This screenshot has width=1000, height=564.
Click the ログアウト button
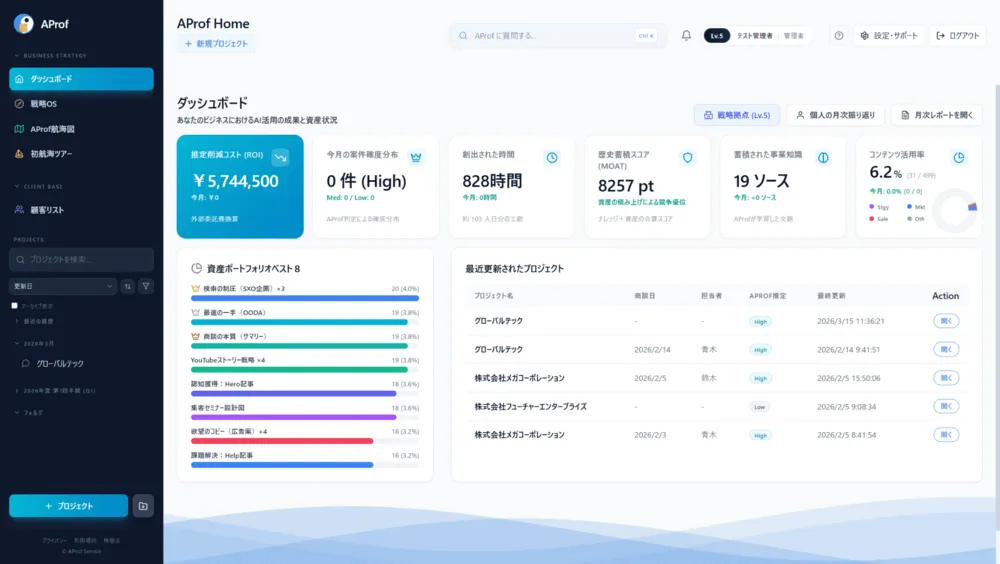(x=957, y=36)
